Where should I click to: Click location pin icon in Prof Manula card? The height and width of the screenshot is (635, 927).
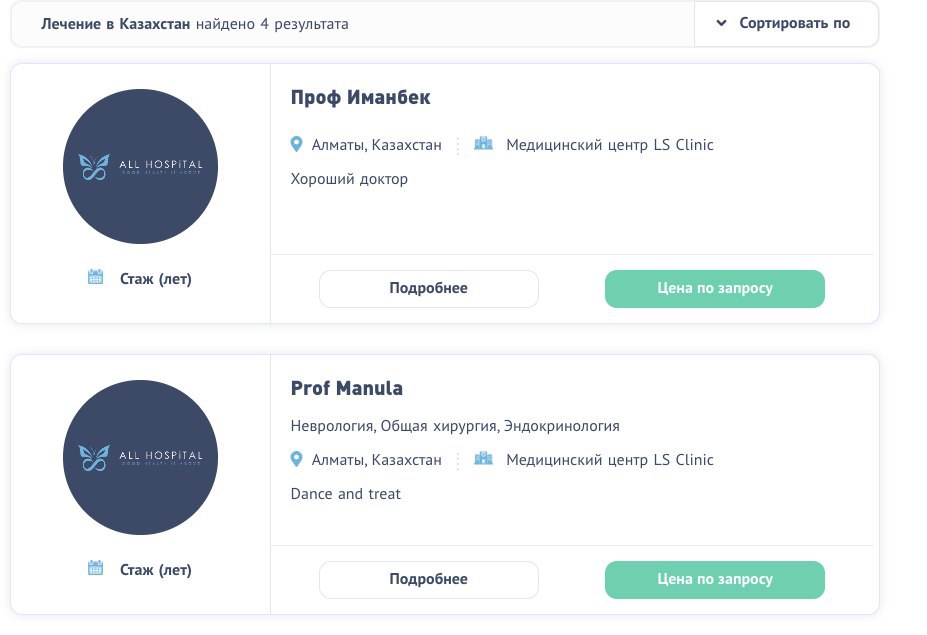tap(297, 459)
